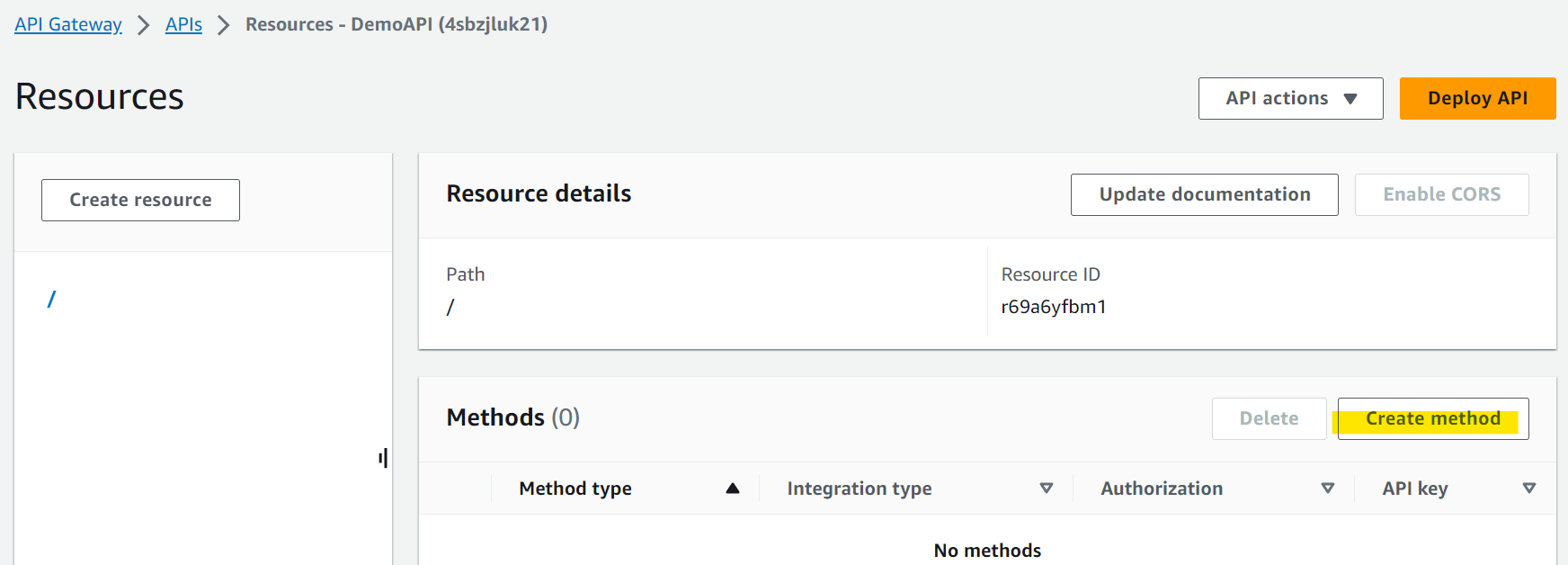This screenshot has width=1568, height=565.
Task: Click Update documentation button
Action: (x=1204, y=194)
